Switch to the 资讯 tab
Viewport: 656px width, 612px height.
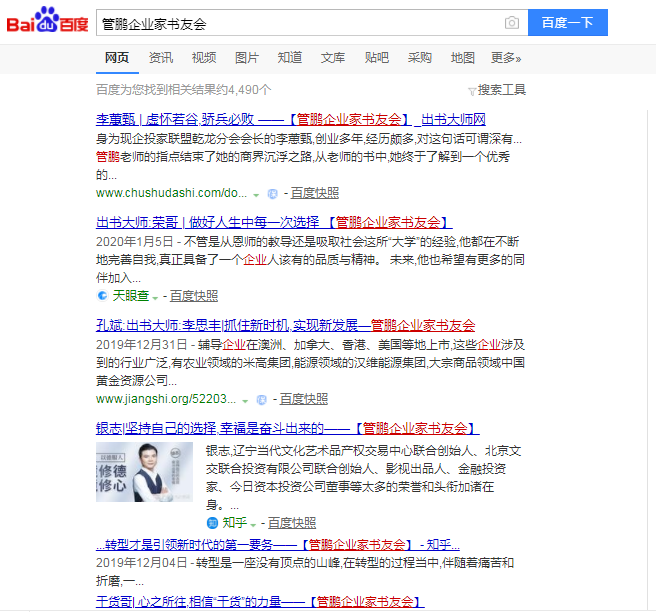pos(160,58)
